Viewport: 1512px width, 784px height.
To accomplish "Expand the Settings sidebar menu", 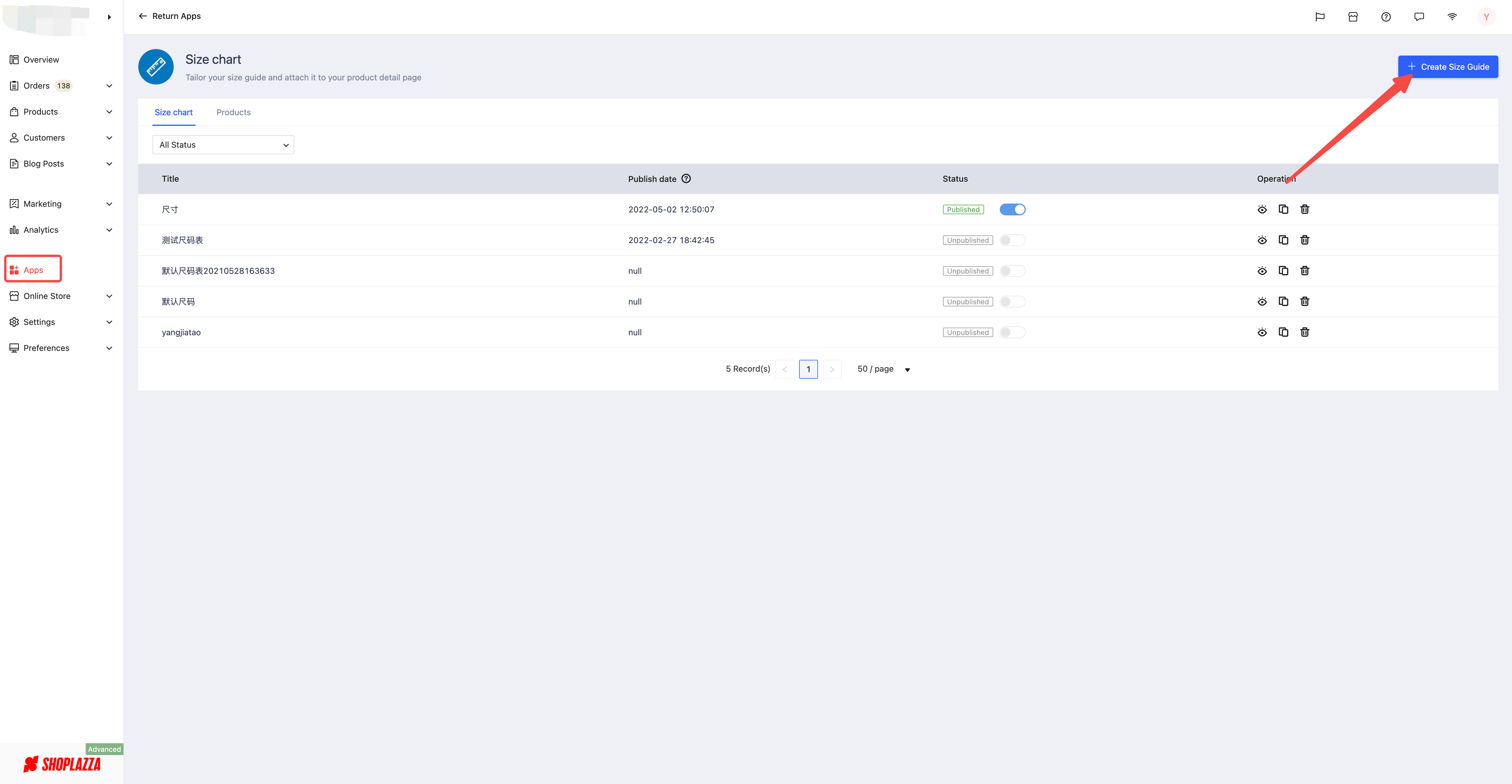I will tap(109, 322).
